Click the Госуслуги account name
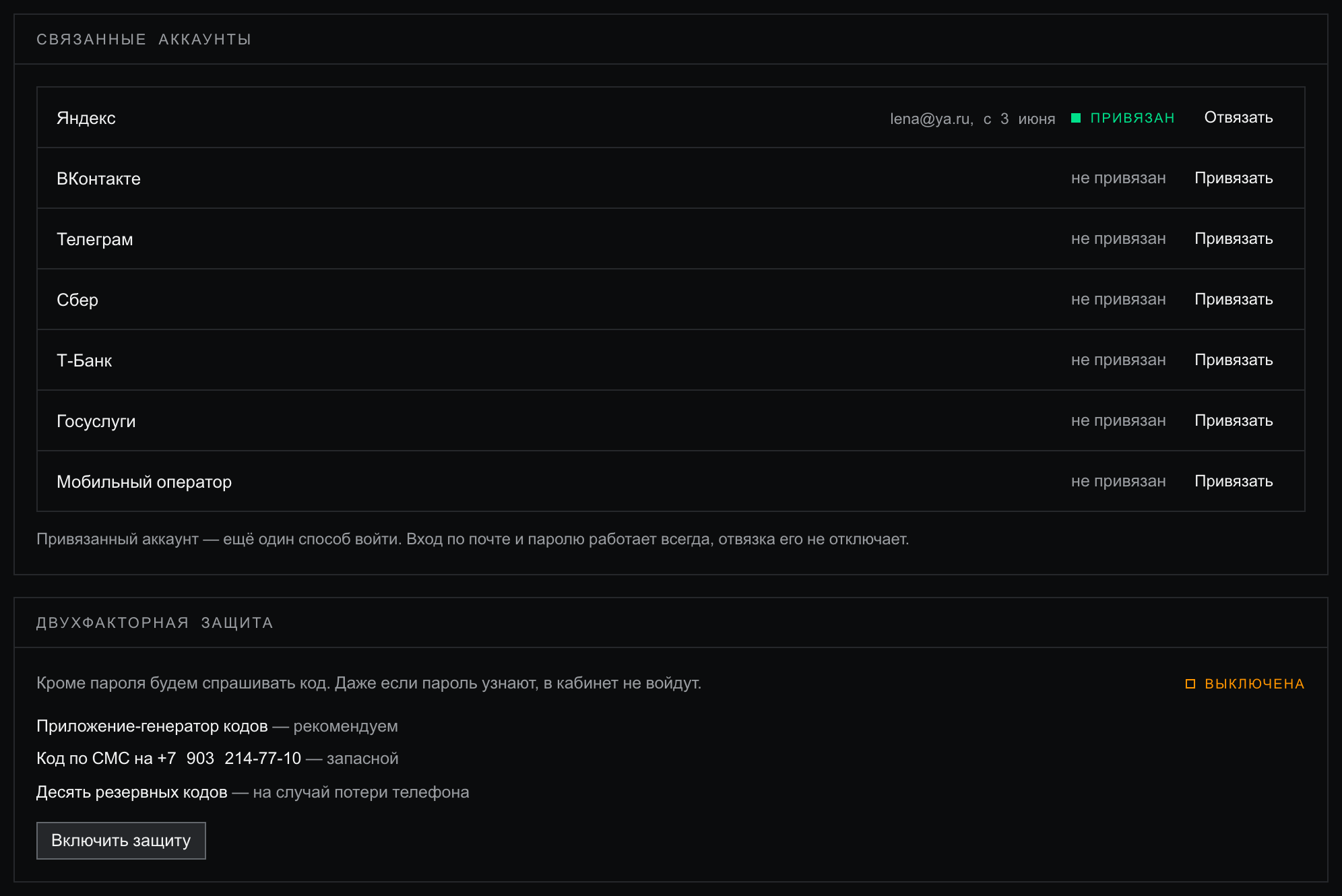This screenshot has height=896, width=1342. (x=96, y=421)
